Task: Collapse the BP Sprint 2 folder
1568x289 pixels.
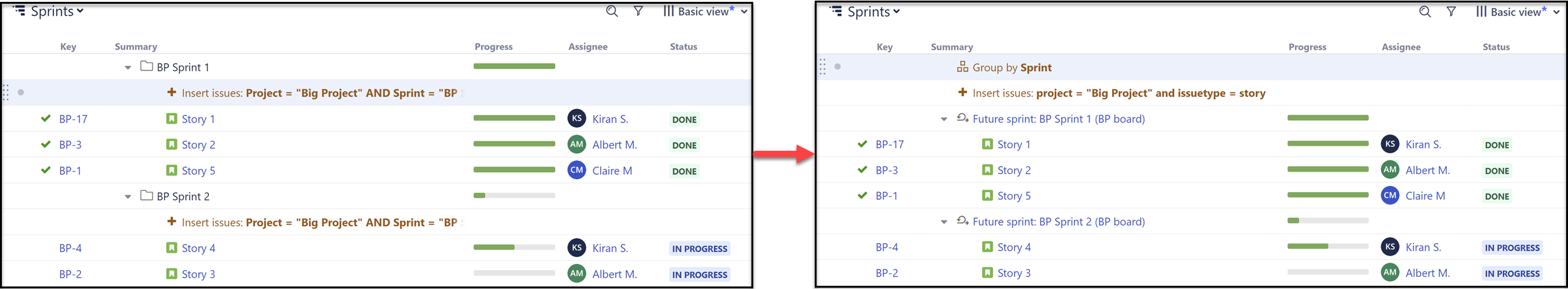Action: (128, 197)
